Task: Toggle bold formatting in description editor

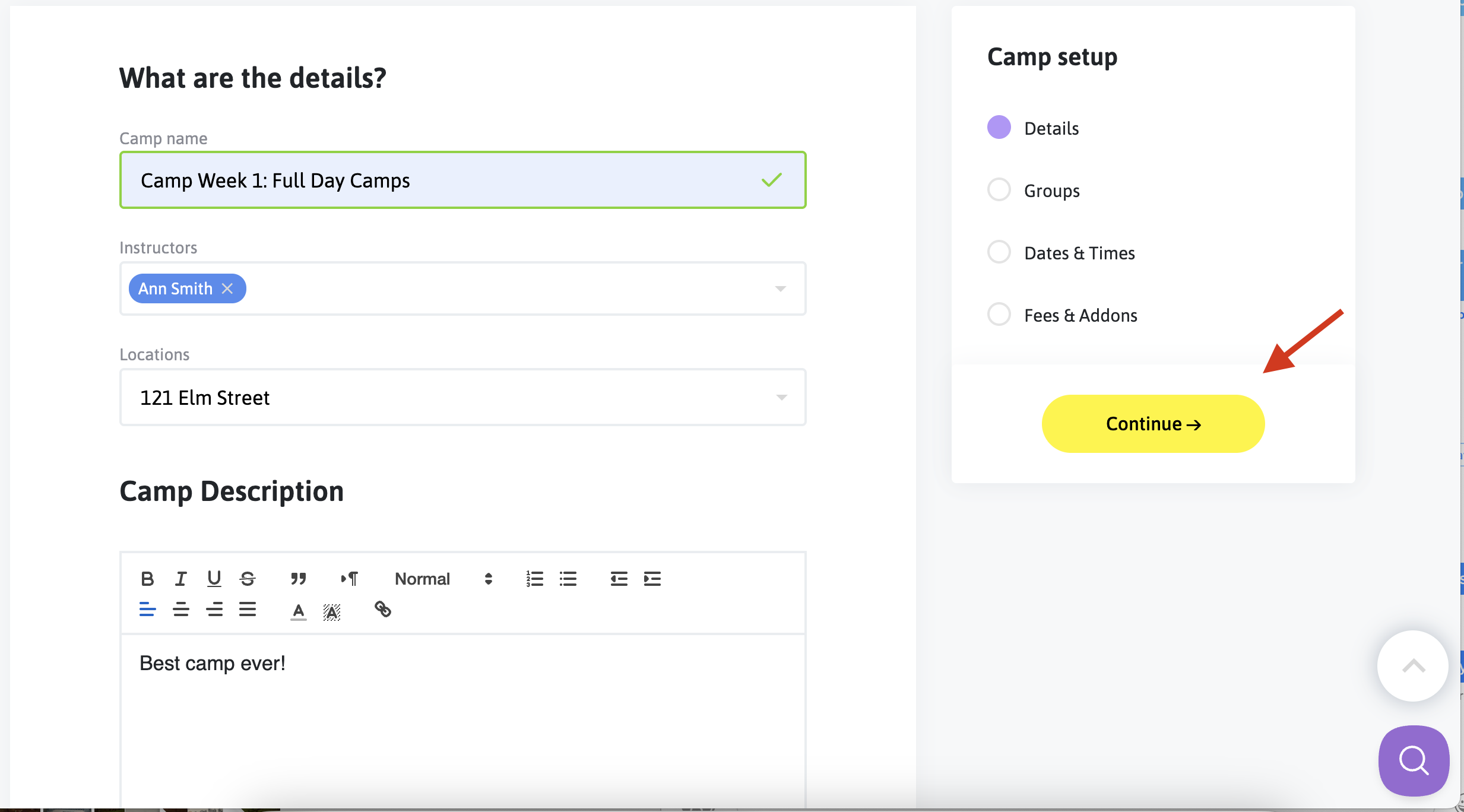Action: click(x=147, y=579)
